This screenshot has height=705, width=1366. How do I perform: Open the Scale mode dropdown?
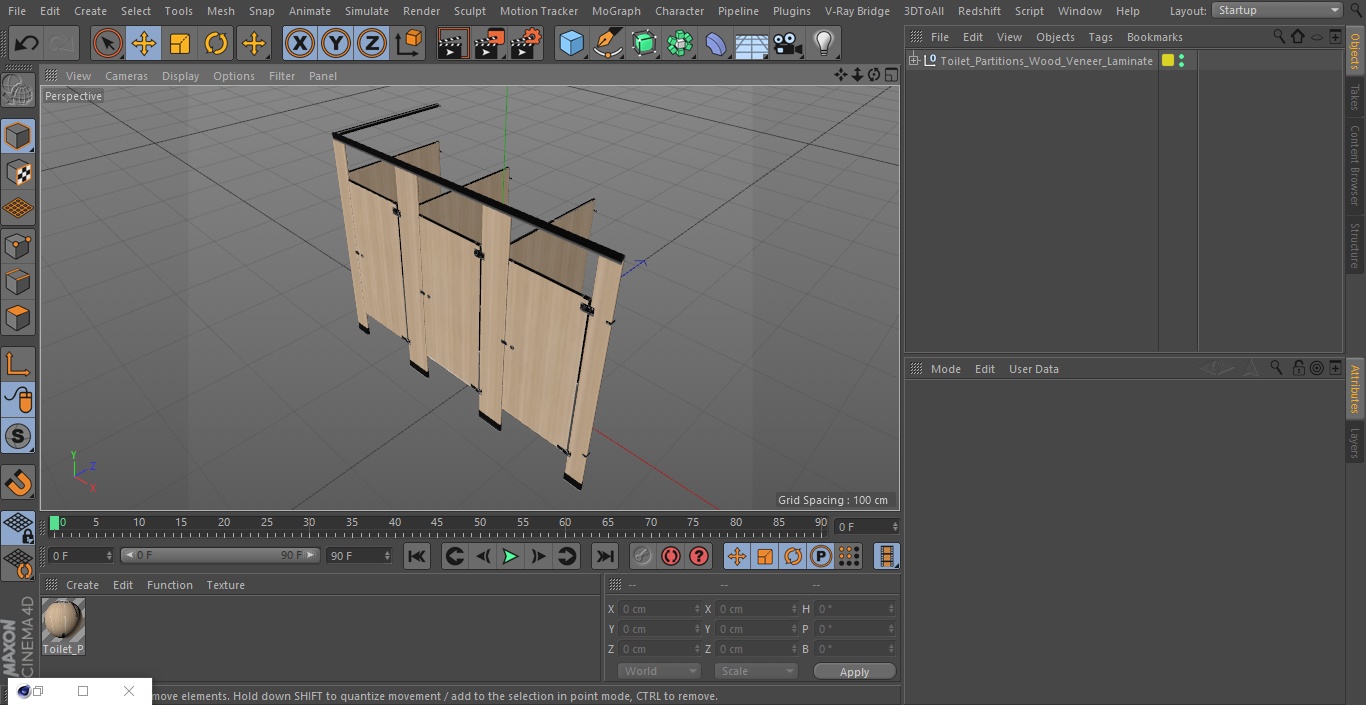pyautogui.click(x=756, y=671)
